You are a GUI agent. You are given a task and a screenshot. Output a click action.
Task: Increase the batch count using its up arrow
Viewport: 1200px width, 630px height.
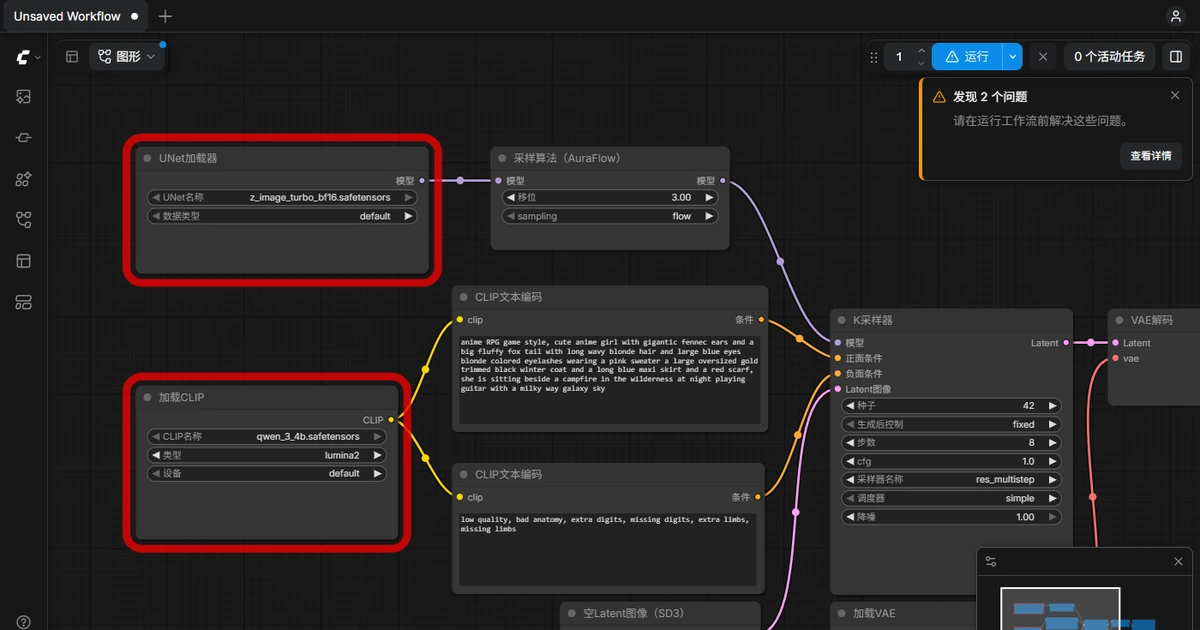[921, 51]
